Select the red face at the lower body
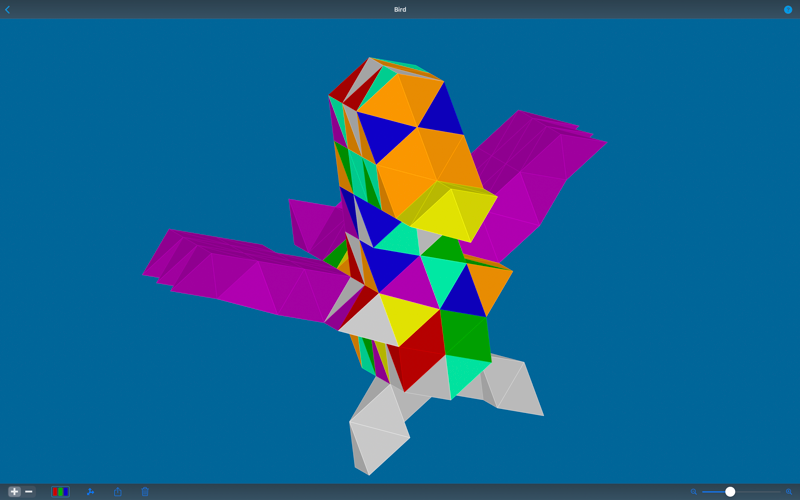Image resolution: width=800 pixels, height=500 pixels. (415, 350)
